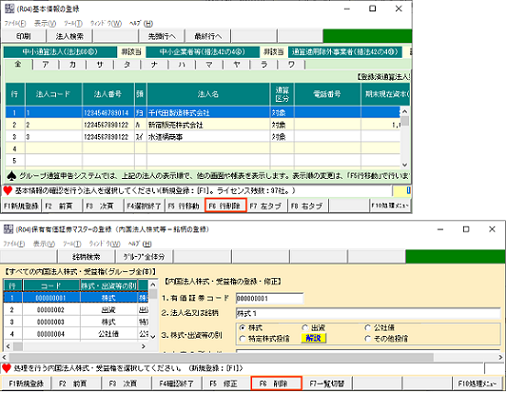Open ウィンドウ(W) menu in 基本情報の登録 window
The height and width of the screenshot is (393, 507).
pyautogui.click(x=106, y=24)
